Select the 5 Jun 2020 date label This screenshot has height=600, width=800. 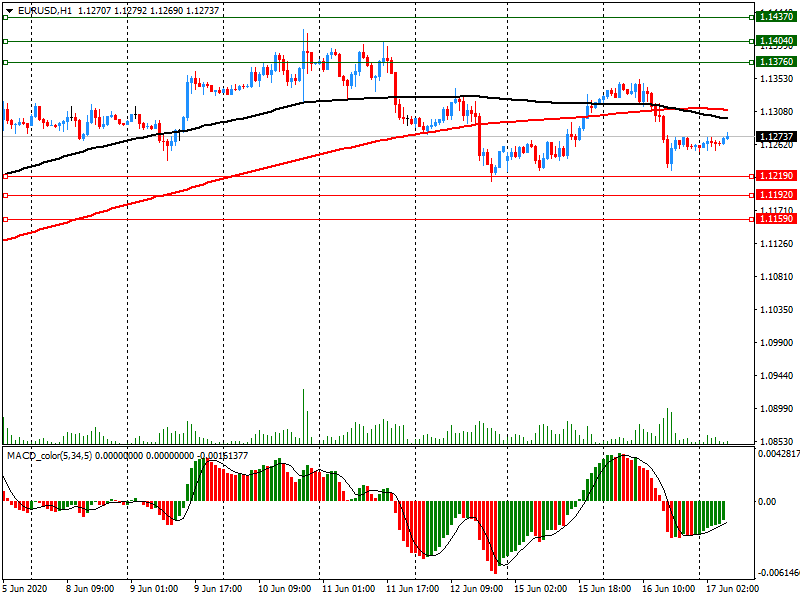coord(26,588)
